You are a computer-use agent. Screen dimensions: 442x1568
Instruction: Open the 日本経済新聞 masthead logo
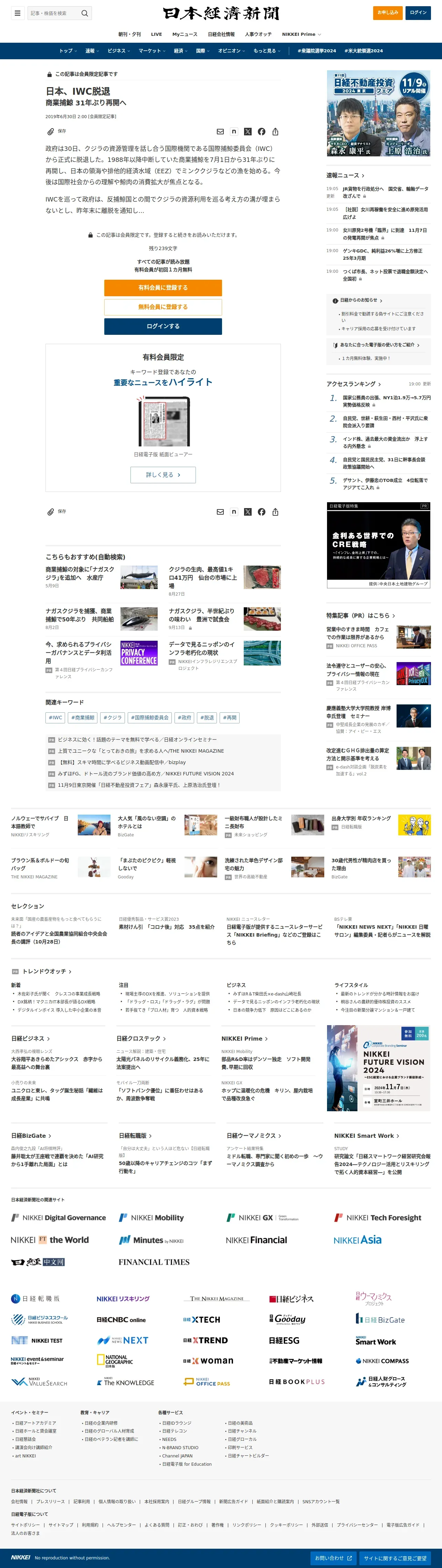click(x=221, y=13)
